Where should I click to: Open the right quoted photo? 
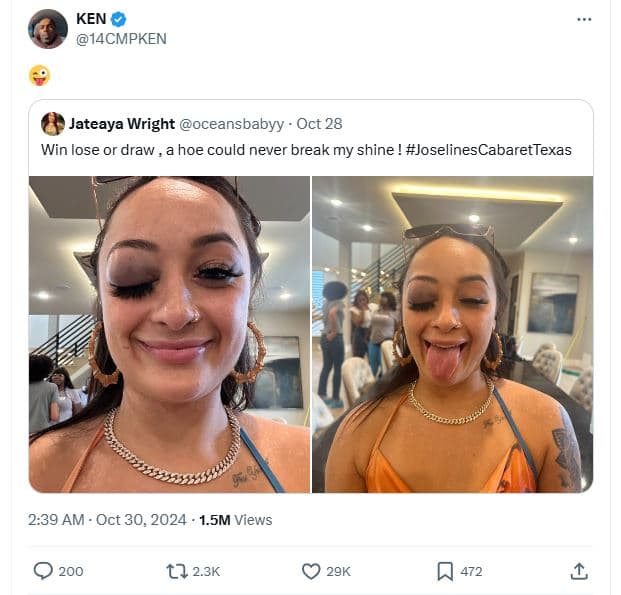pos(452,334)
